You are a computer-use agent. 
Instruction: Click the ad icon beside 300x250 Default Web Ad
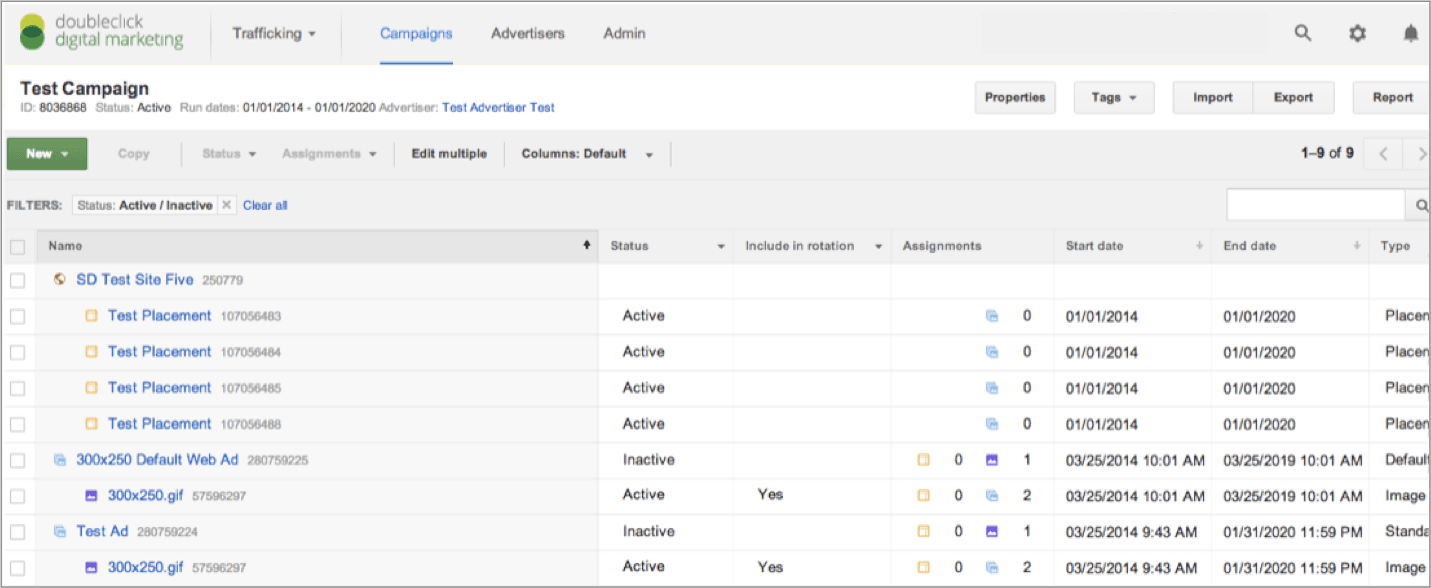click(60, 460)
